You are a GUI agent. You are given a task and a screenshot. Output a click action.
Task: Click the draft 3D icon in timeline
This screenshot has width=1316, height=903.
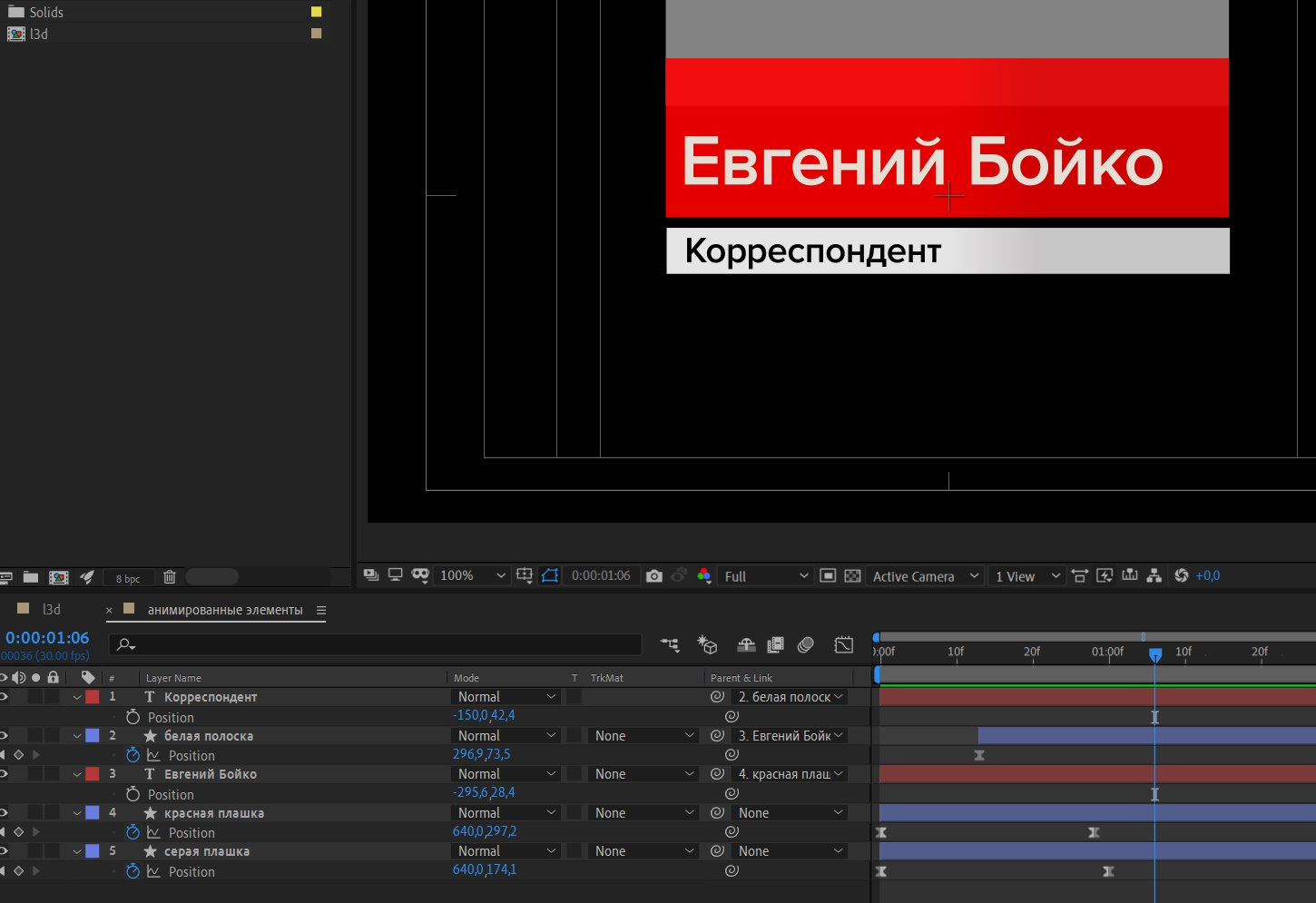click(708, 645)
